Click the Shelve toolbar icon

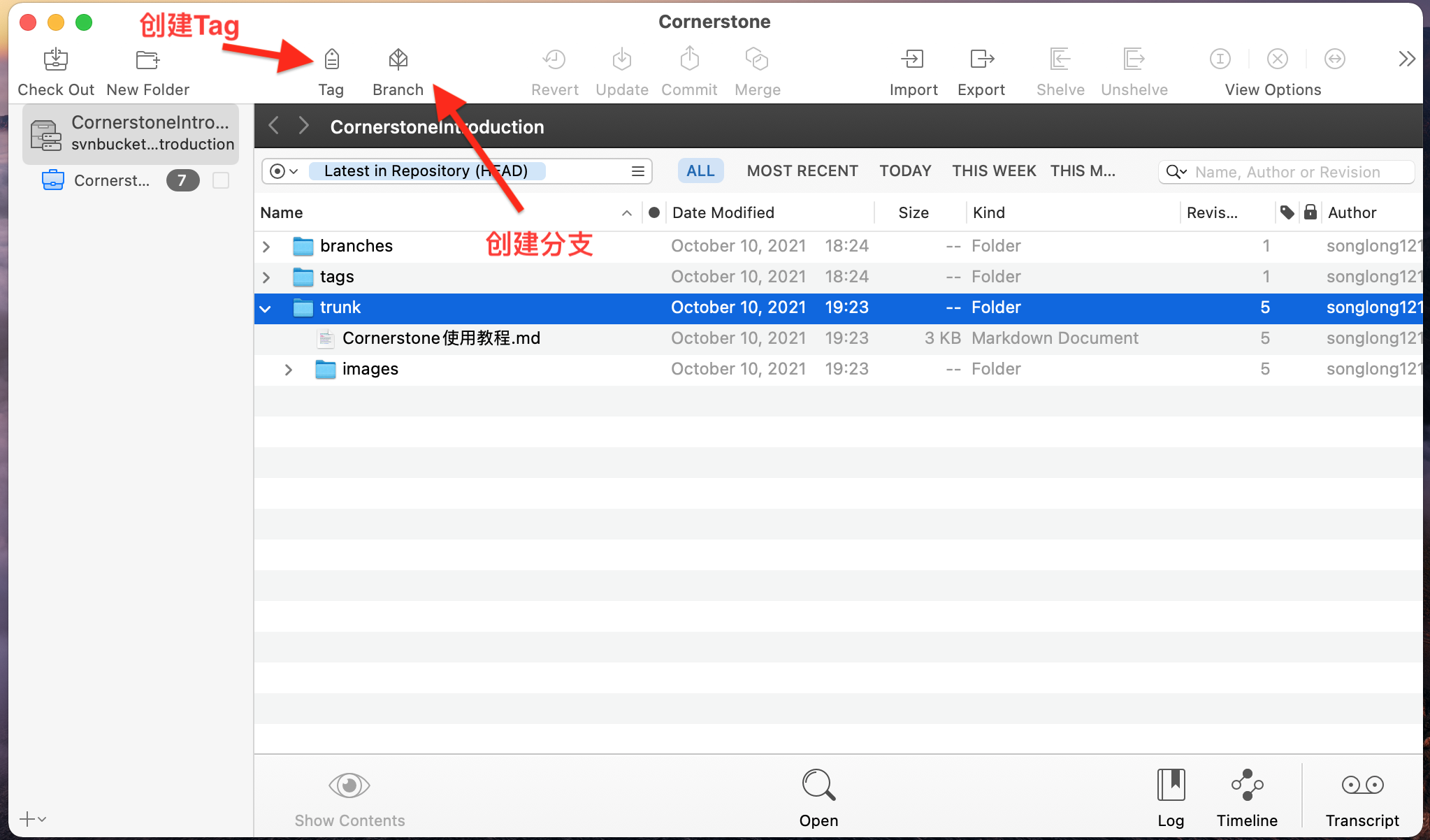click(x=1060, y=59)
